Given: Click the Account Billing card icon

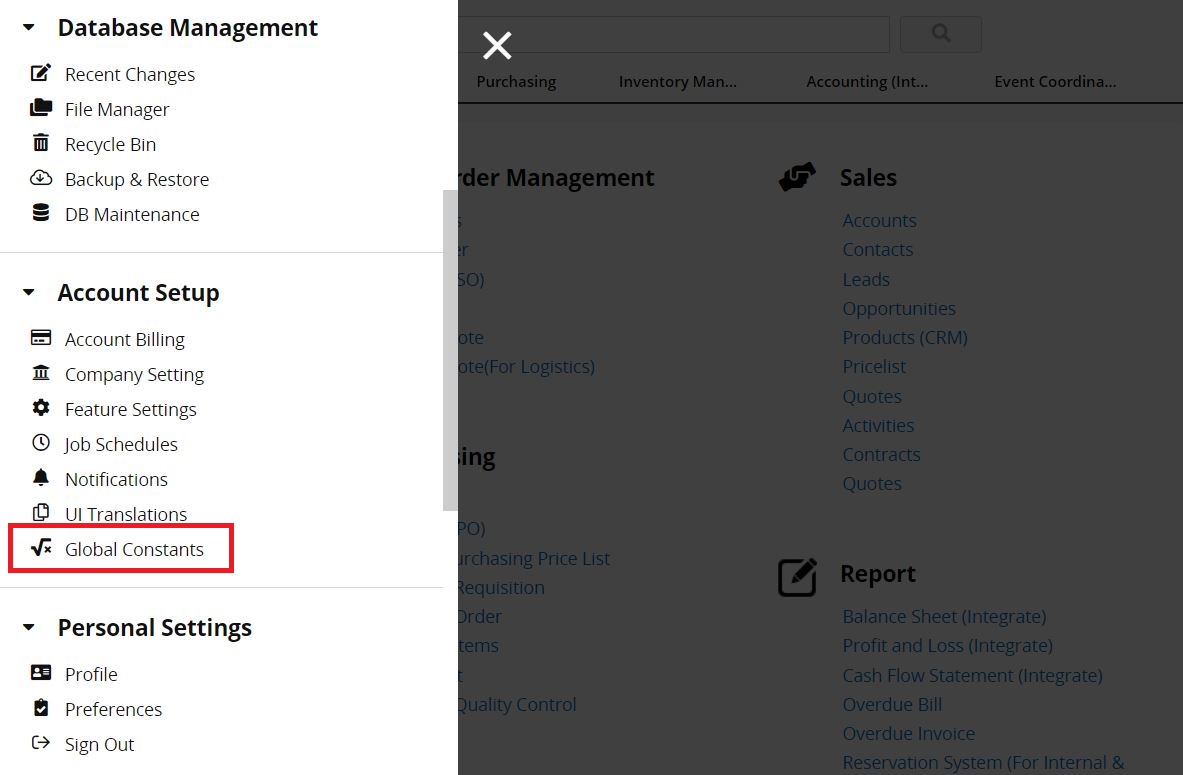Looking at the screenshot, I should [41, 338].
